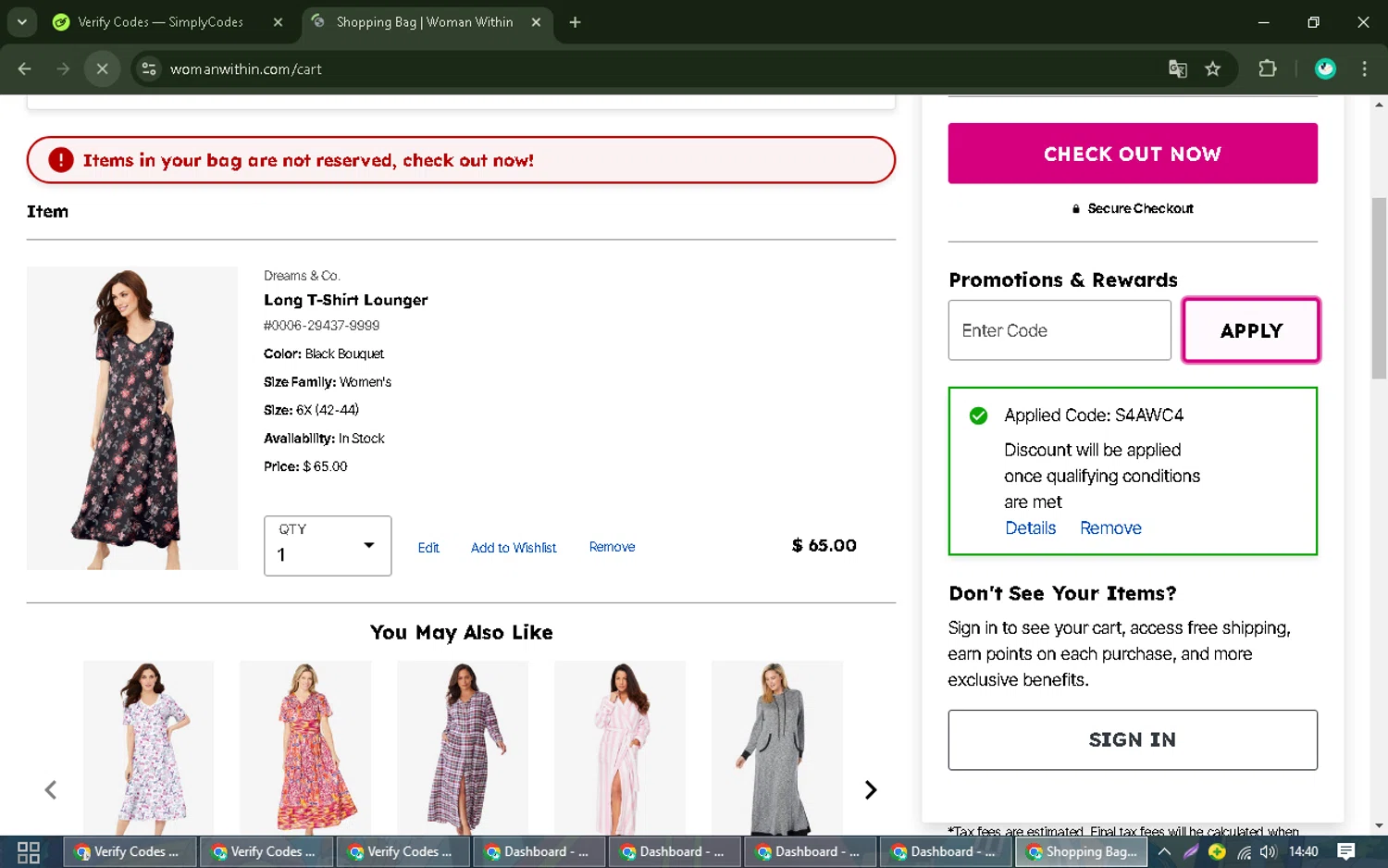The width and height of the screenshot is (1388, 868).
Task: Click the Long T-Shirt Lounger product image
Action: (x=132, y=418)
